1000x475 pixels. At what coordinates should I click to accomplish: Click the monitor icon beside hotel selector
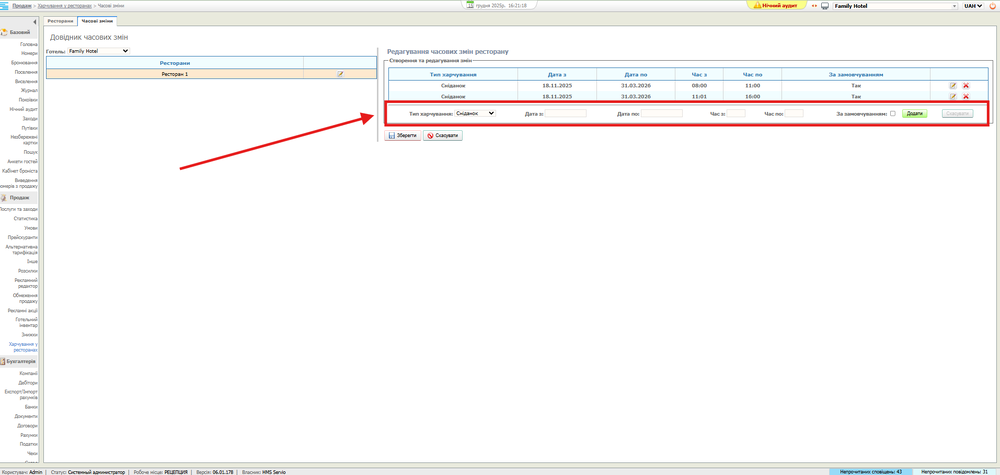[x=825, y=6]
